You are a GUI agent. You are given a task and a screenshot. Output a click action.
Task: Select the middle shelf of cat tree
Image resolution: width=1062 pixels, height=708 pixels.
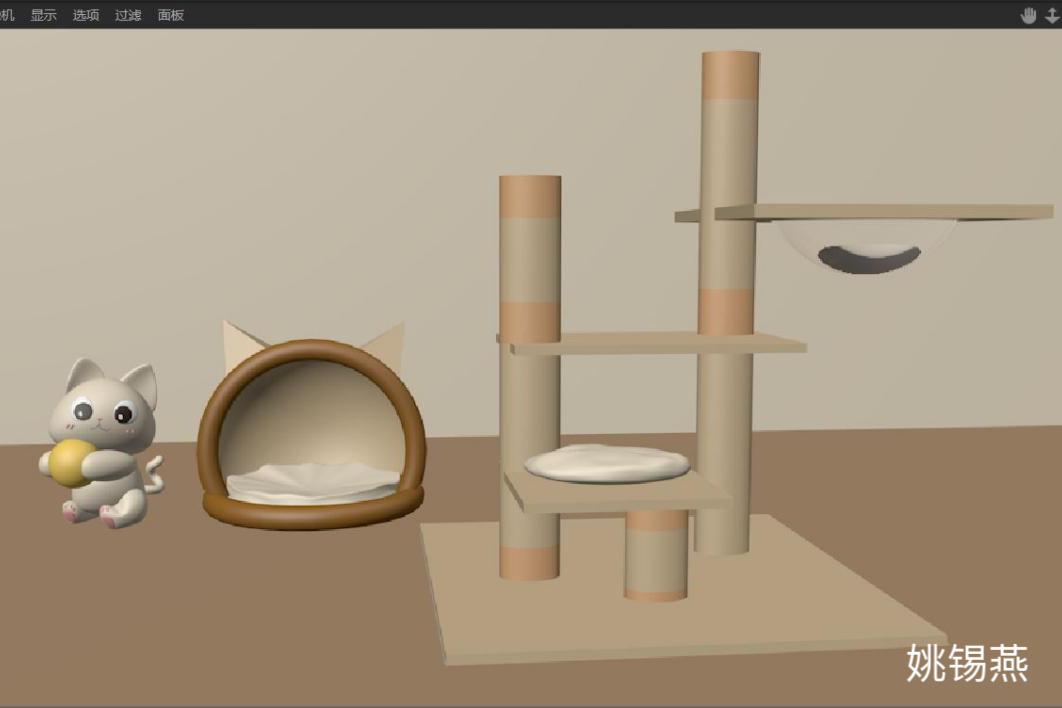click(657, 344)
